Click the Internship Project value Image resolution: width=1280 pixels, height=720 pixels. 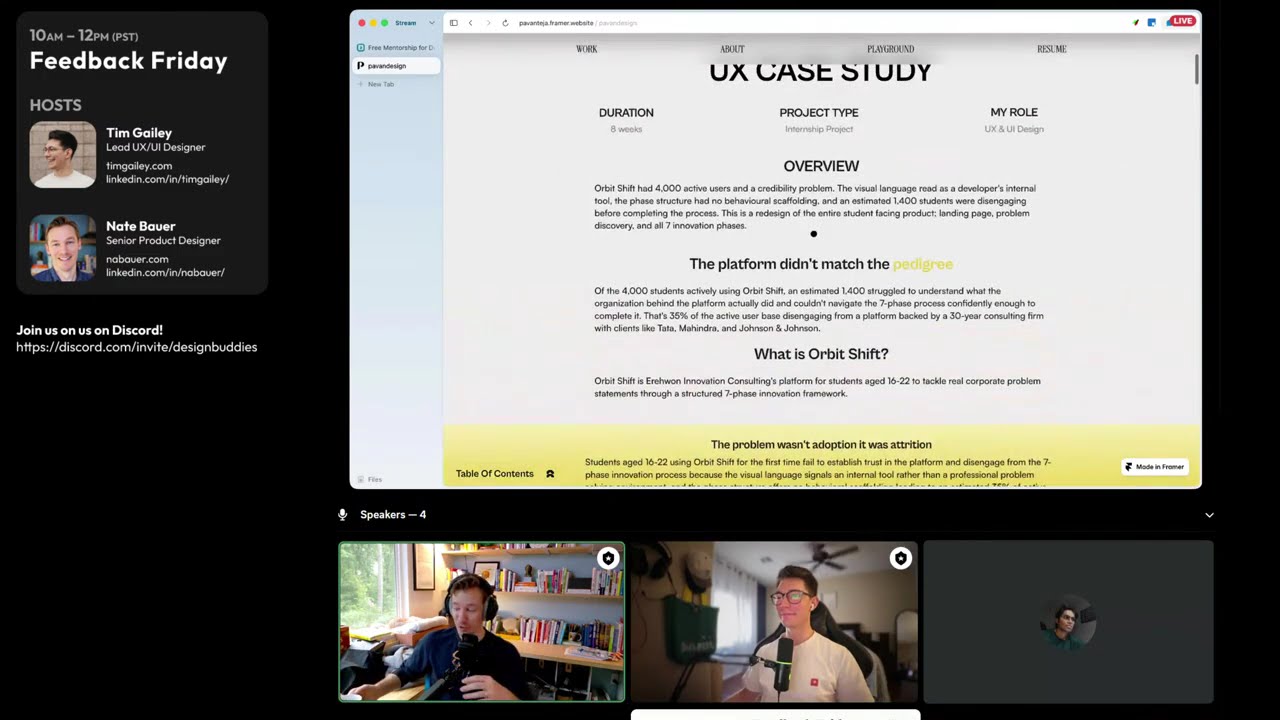click(819, 129)
